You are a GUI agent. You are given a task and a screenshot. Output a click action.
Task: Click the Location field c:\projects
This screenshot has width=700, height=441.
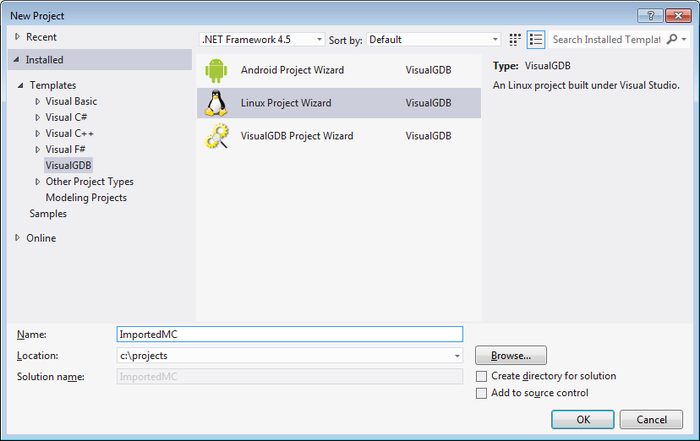pos(290,356)
